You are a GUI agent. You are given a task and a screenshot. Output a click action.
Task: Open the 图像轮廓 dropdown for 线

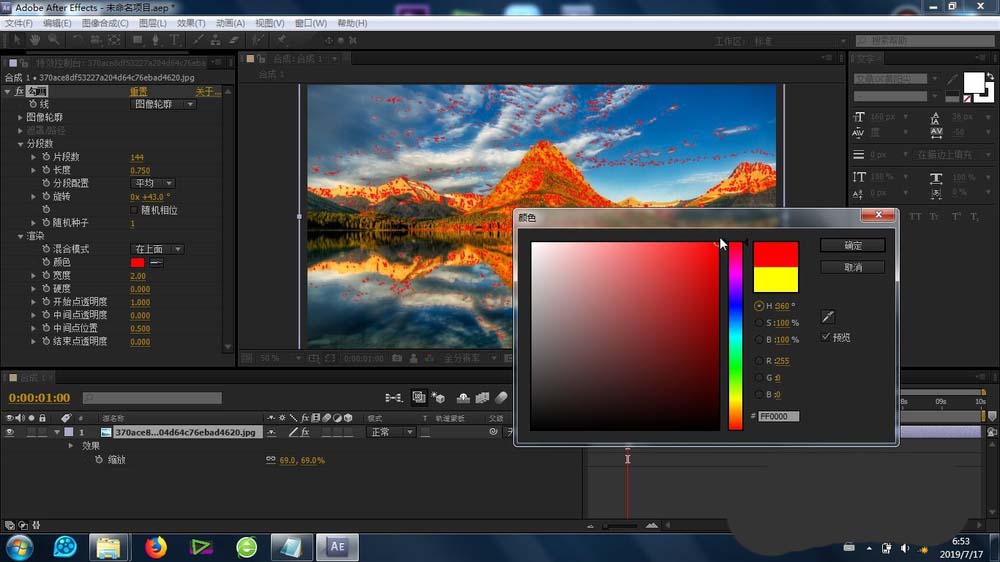pos(163,105)
